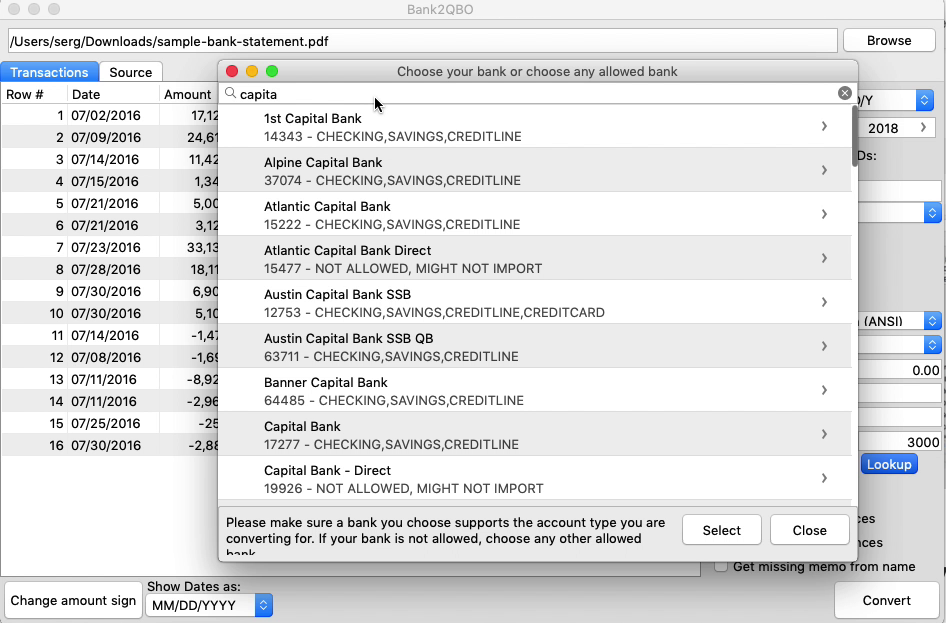Zoom the bank chooser dialog with the green button
Viewport: 946px width, 623px height.
272,71
